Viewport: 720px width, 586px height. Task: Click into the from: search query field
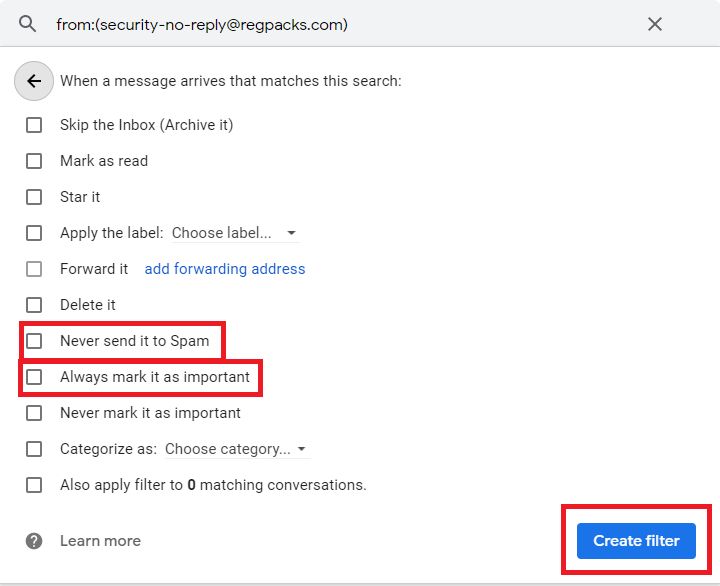(340, 24)
